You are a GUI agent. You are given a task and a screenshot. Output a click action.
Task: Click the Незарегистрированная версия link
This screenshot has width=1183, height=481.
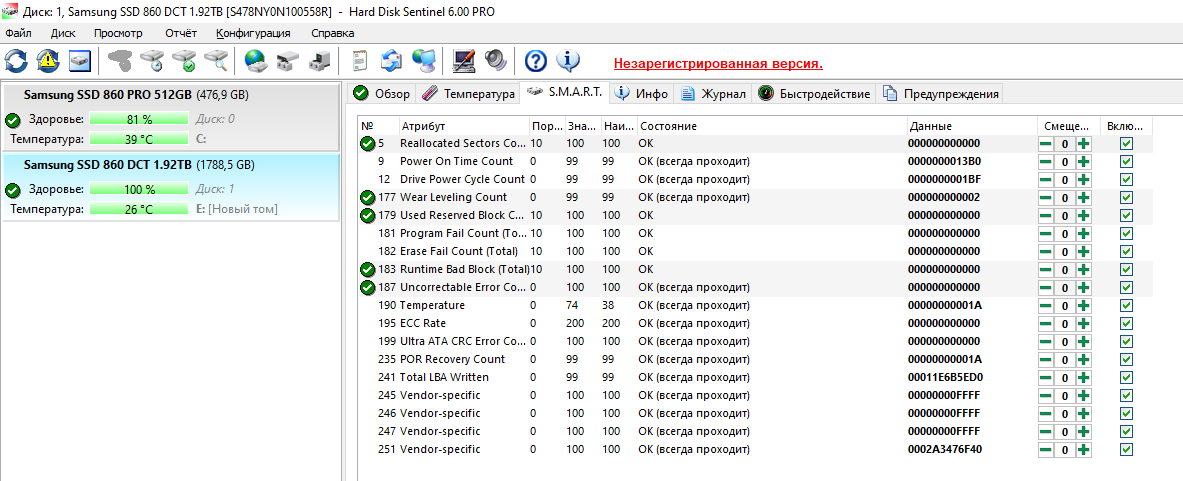(717, 63)
